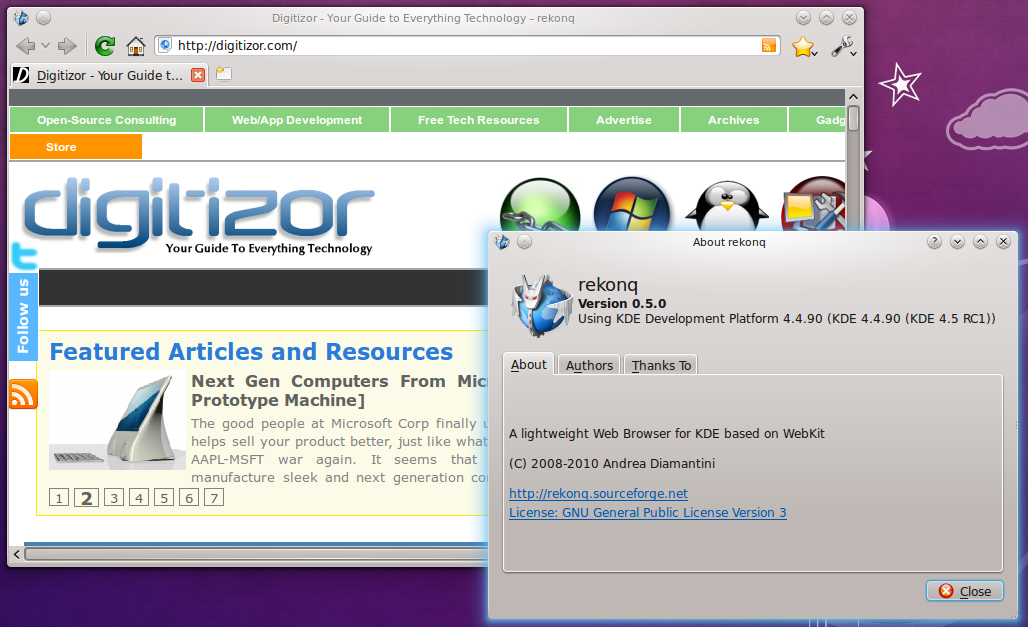Image resolution: width=1028 pixels, height=627 pixels.
Task: Open the new tab icon
Action: [223, 74]
